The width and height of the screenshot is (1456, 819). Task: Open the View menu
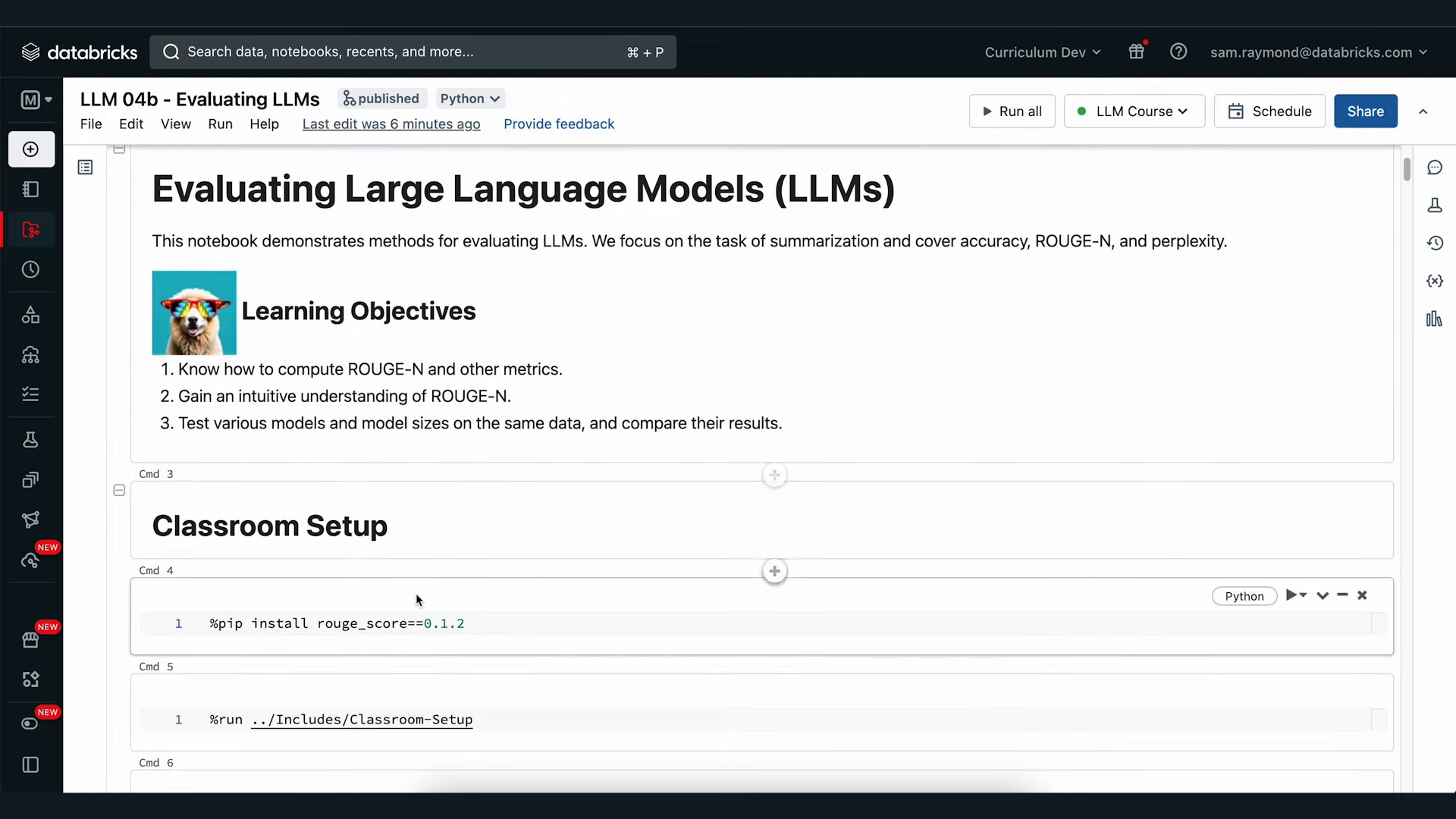pyautogui.click(x=175, y=124)
